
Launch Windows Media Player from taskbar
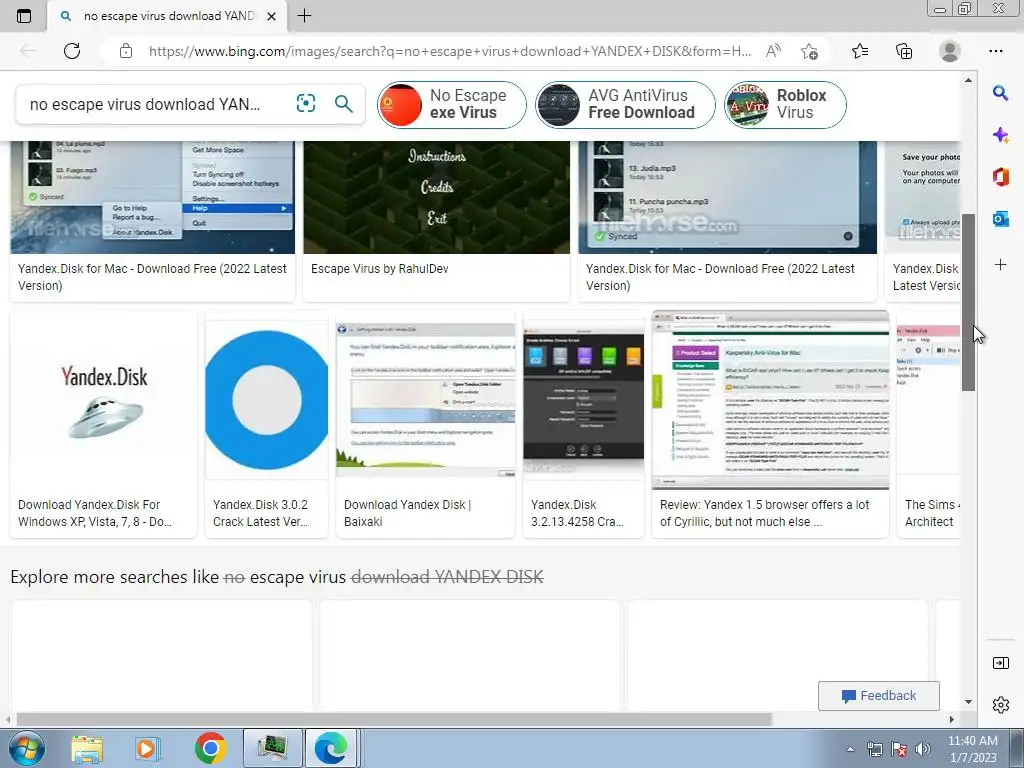[x=148, y=748]
